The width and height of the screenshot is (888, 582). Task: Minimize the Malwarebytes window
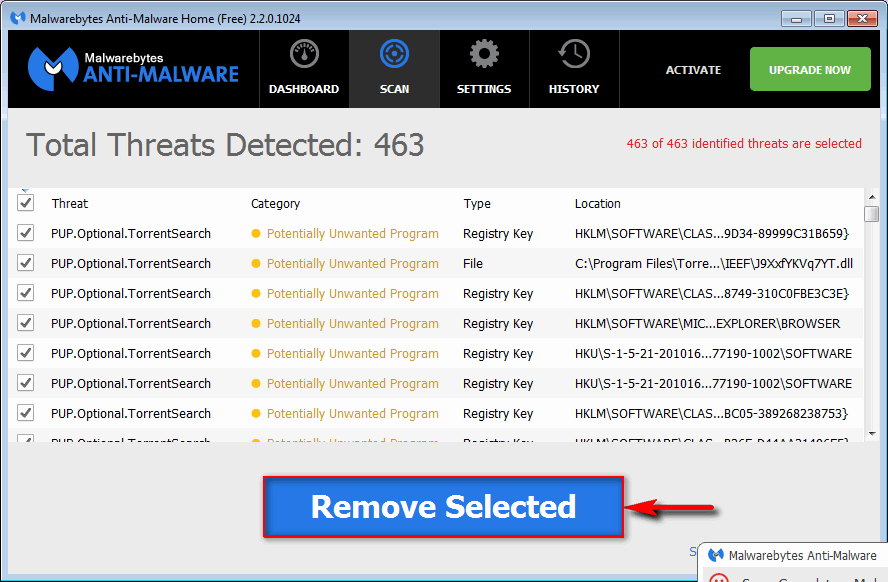(x=796, y=19)
